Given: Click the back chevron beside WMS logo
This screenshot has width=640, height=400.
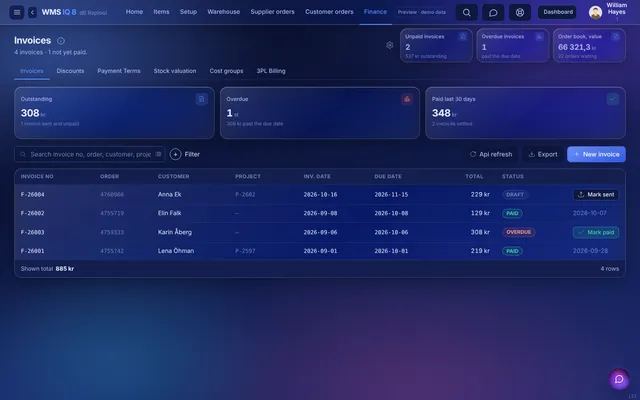Looking at the screenshot, I should pyautogui.click(x=32, y=12).
